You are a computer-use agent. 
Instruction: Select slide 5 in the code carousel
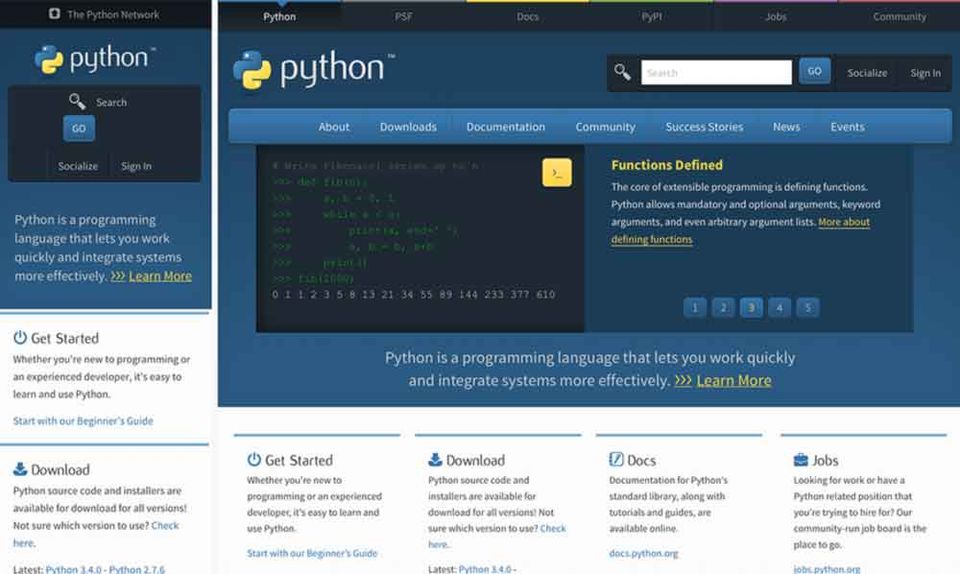coord(807,307)
